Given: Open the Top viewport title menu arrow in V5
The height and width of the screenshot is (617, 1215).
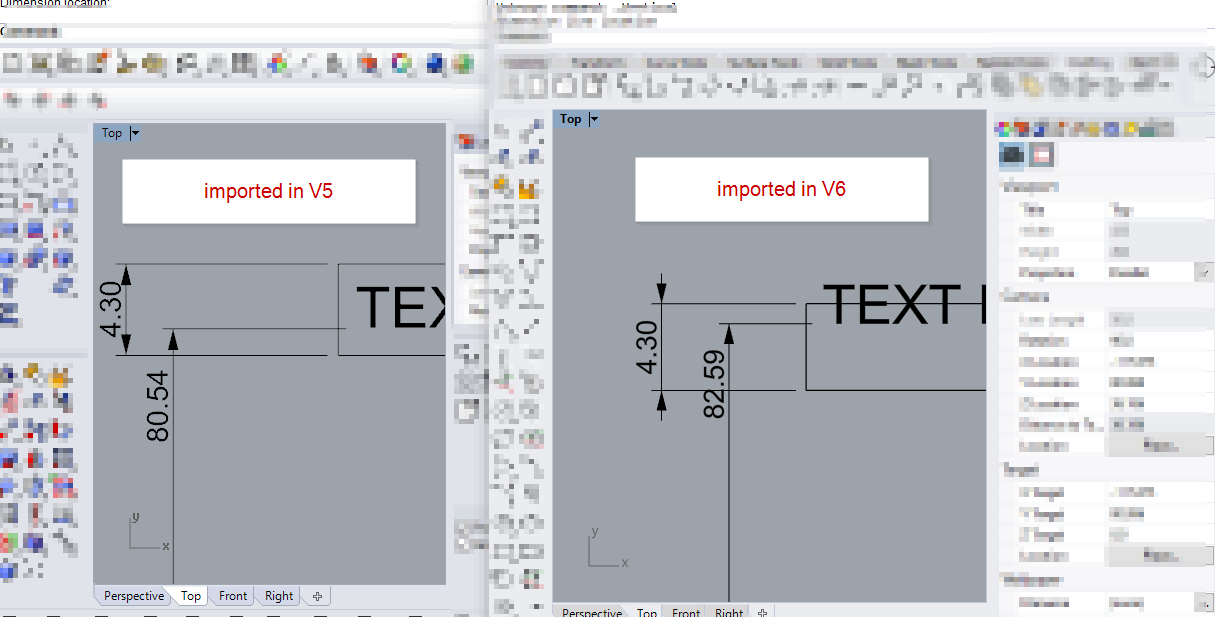Looking at the screenshot, I should point(136,133).
